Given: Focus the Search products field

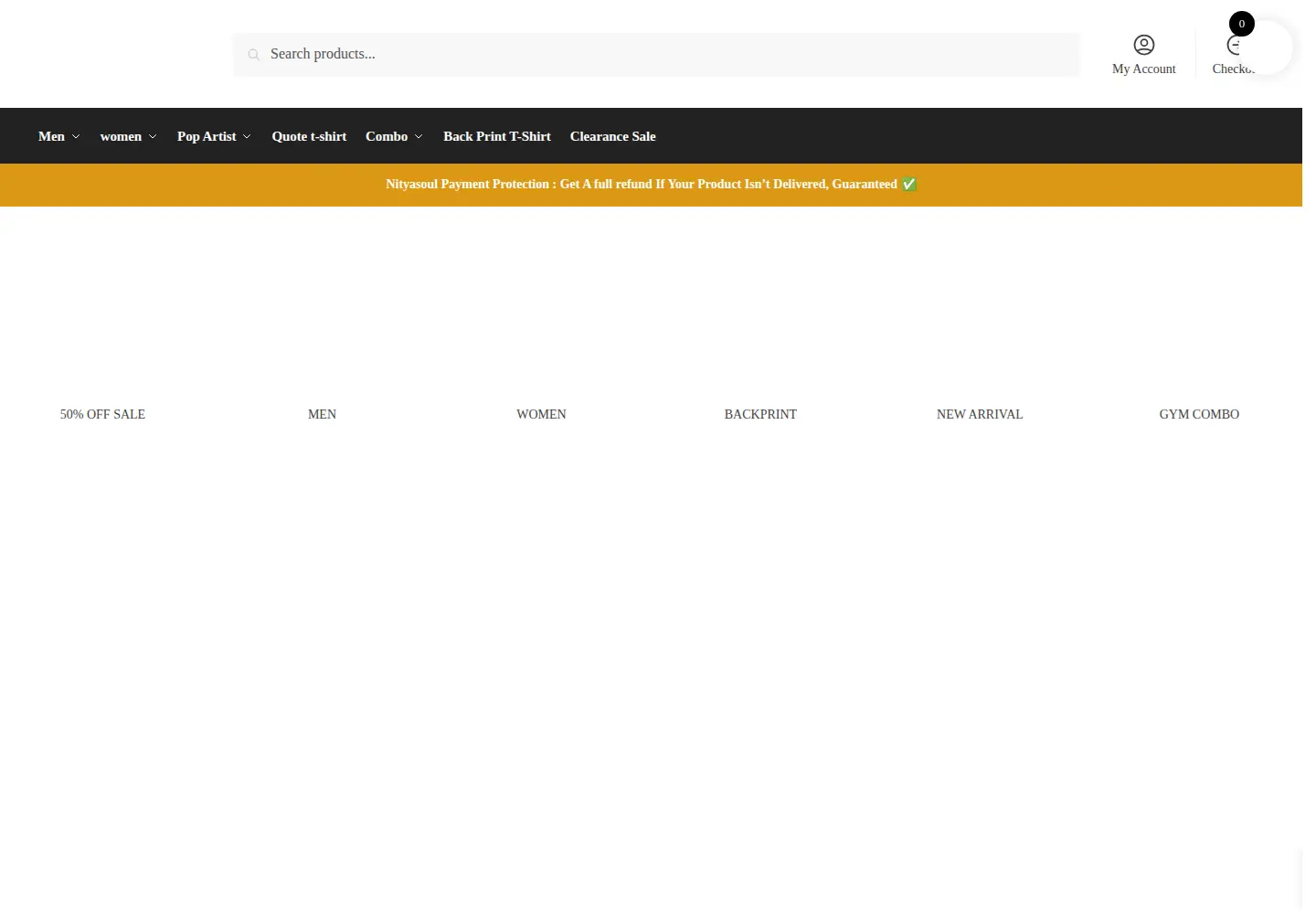Looking at the screenshot, I should click(x=656, y=55).
